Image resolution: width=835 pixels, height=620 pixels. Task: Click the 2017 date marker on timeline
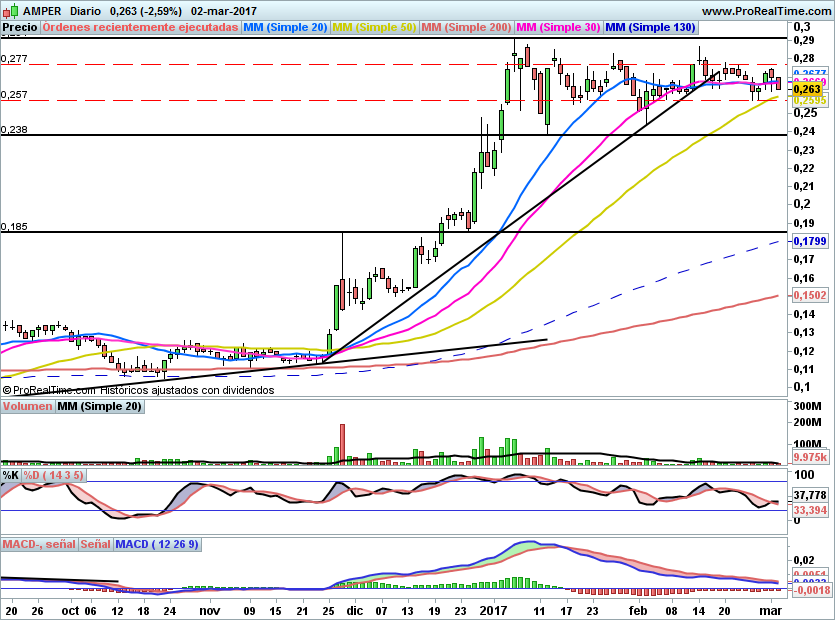point(493,610)
